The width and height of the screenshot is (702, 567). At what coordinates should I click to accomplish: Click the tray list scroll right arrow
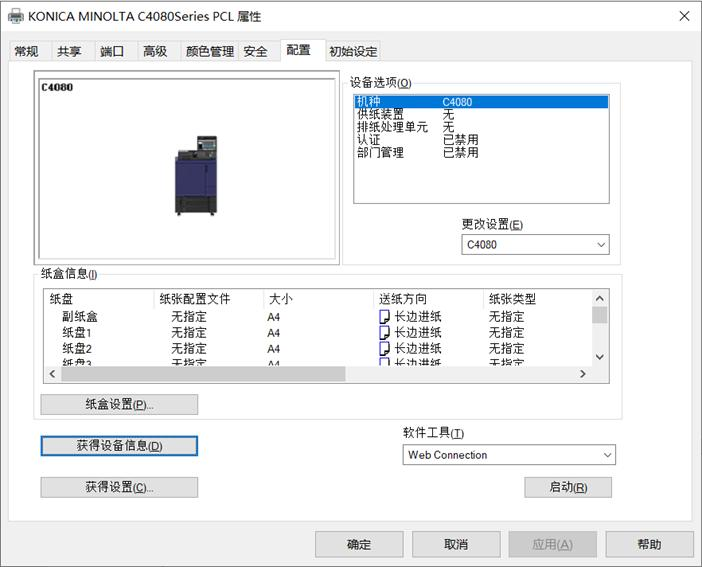(582, 374)
